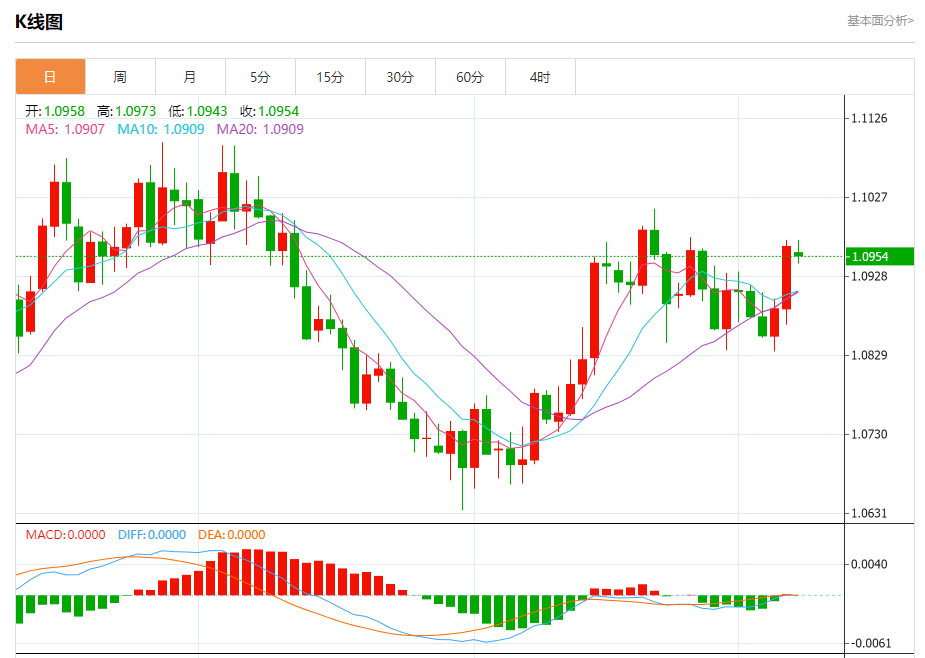Click the MA5: 1.0907 indicator label
The width and height of the screenshot is (925, 658).
coord(65,129)
